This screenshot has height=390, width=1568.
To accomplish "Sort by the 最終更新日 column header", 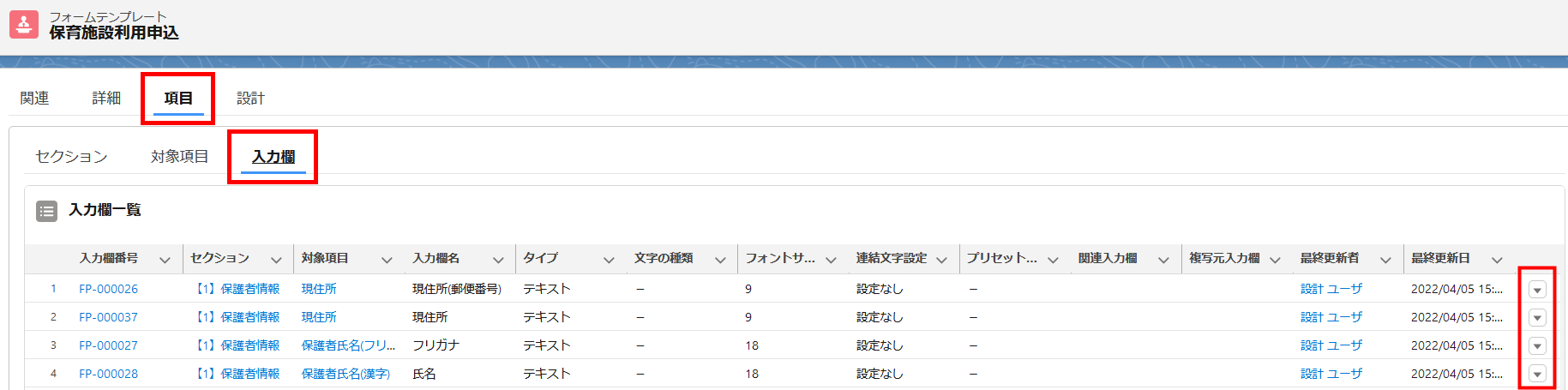I will pyautogui.click(x=1440, y=258).
